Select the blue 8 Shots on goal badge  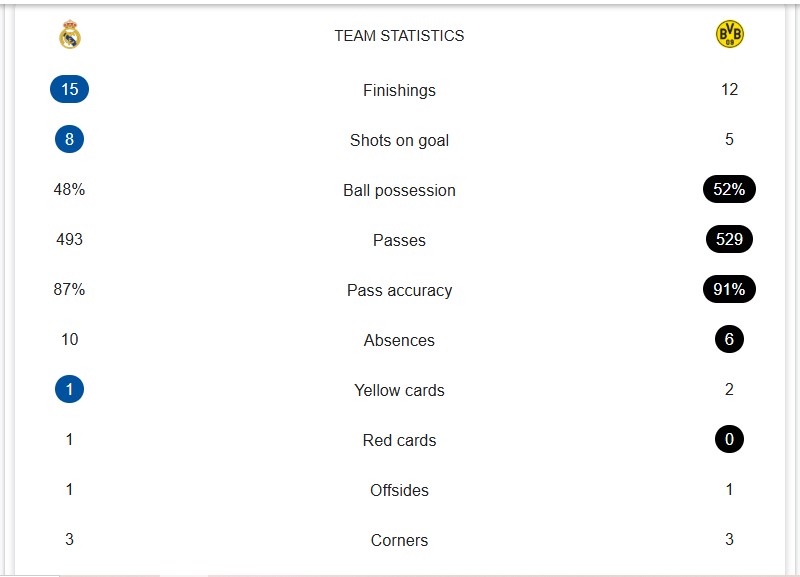69,140
